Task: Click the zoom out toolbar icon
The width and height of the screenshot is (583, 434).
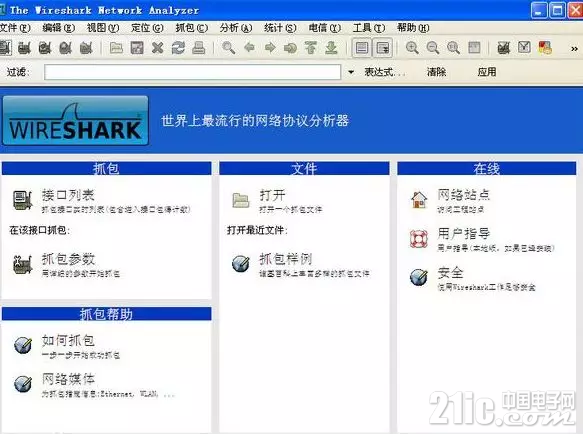Action: tap(432, 48)
